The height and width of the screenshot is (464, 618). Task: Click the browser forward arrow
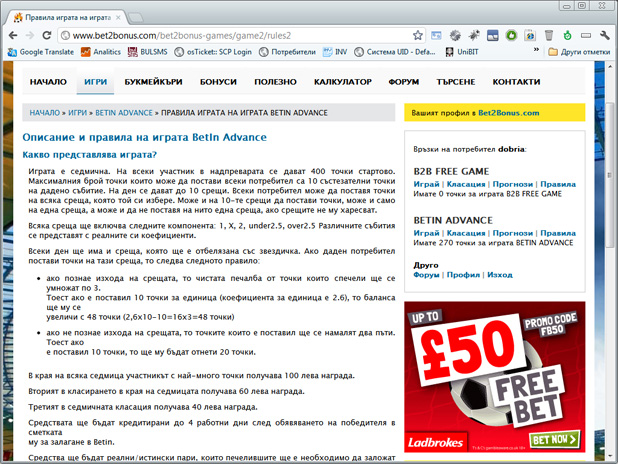tap(30, 35)
